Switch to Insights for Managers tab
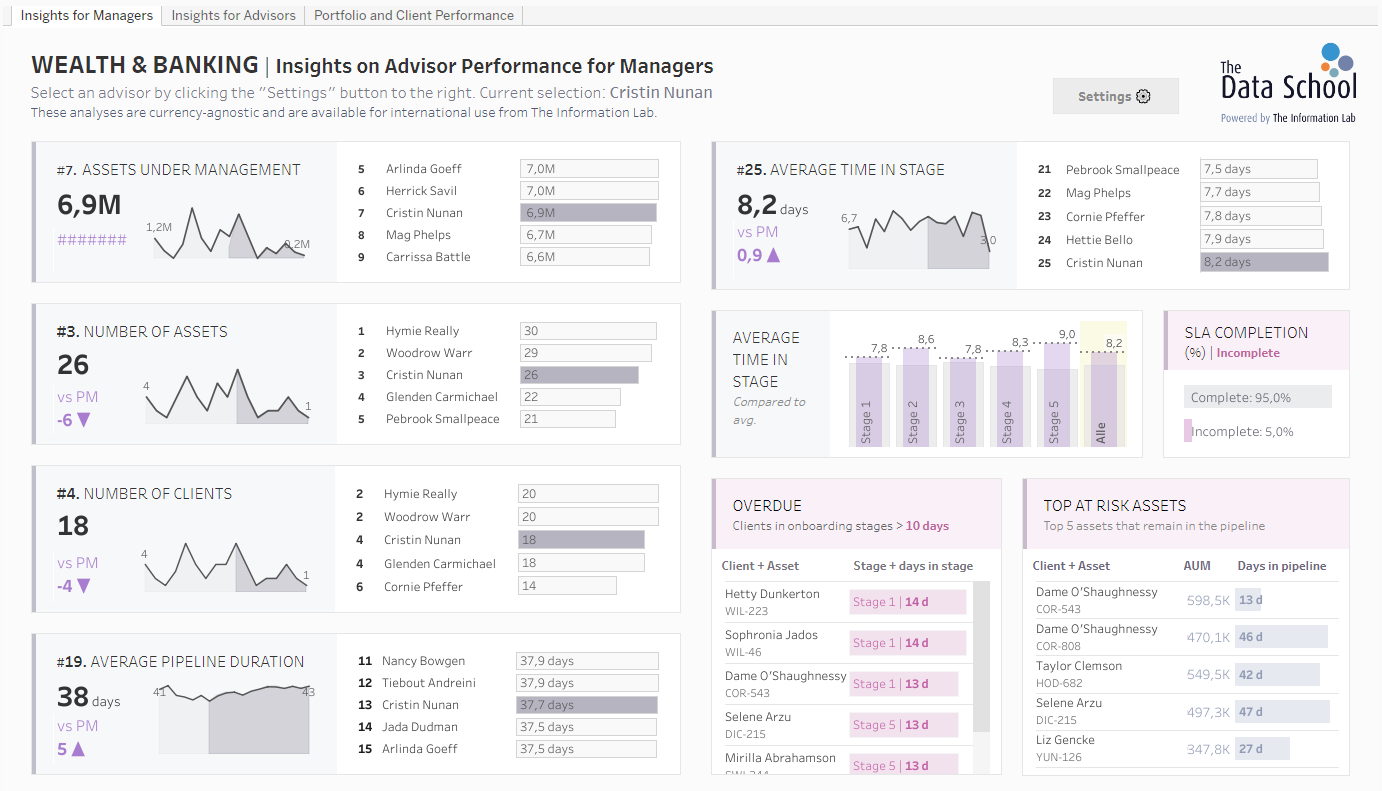Screen dimensions: 1382x791 click(87, 15)
